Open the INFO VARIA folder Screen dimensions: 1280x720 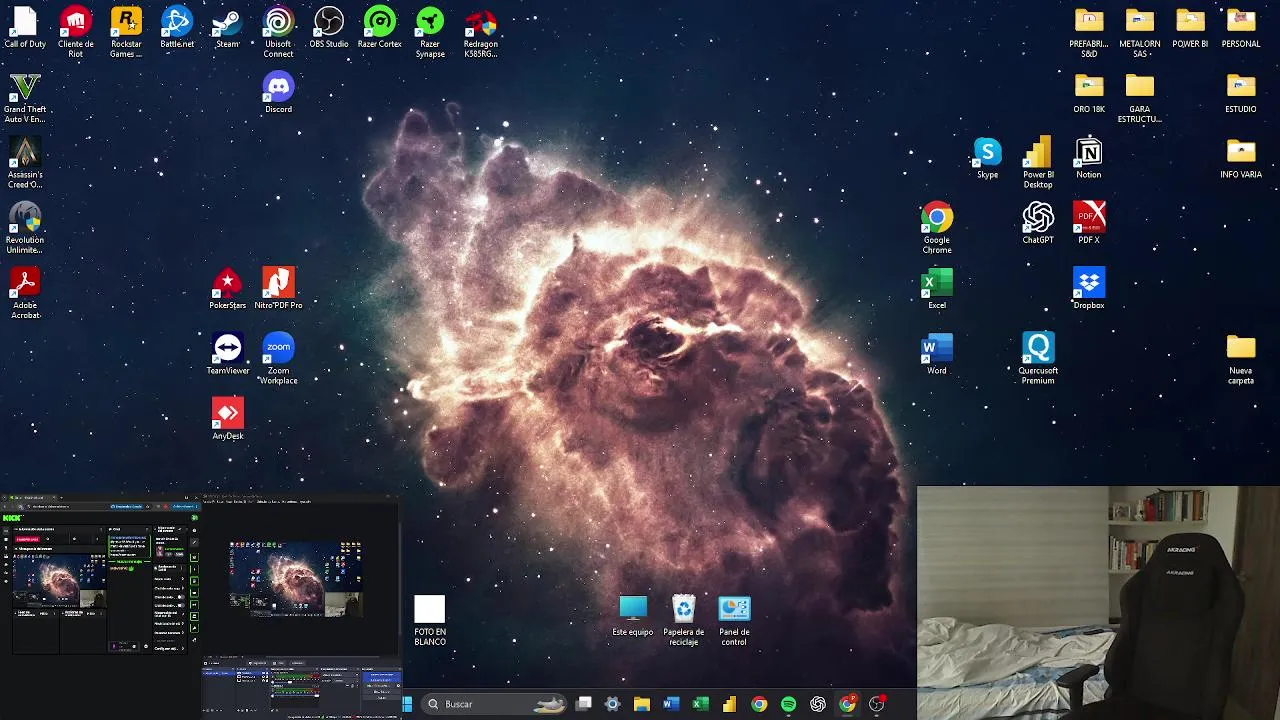point(1241,158)
